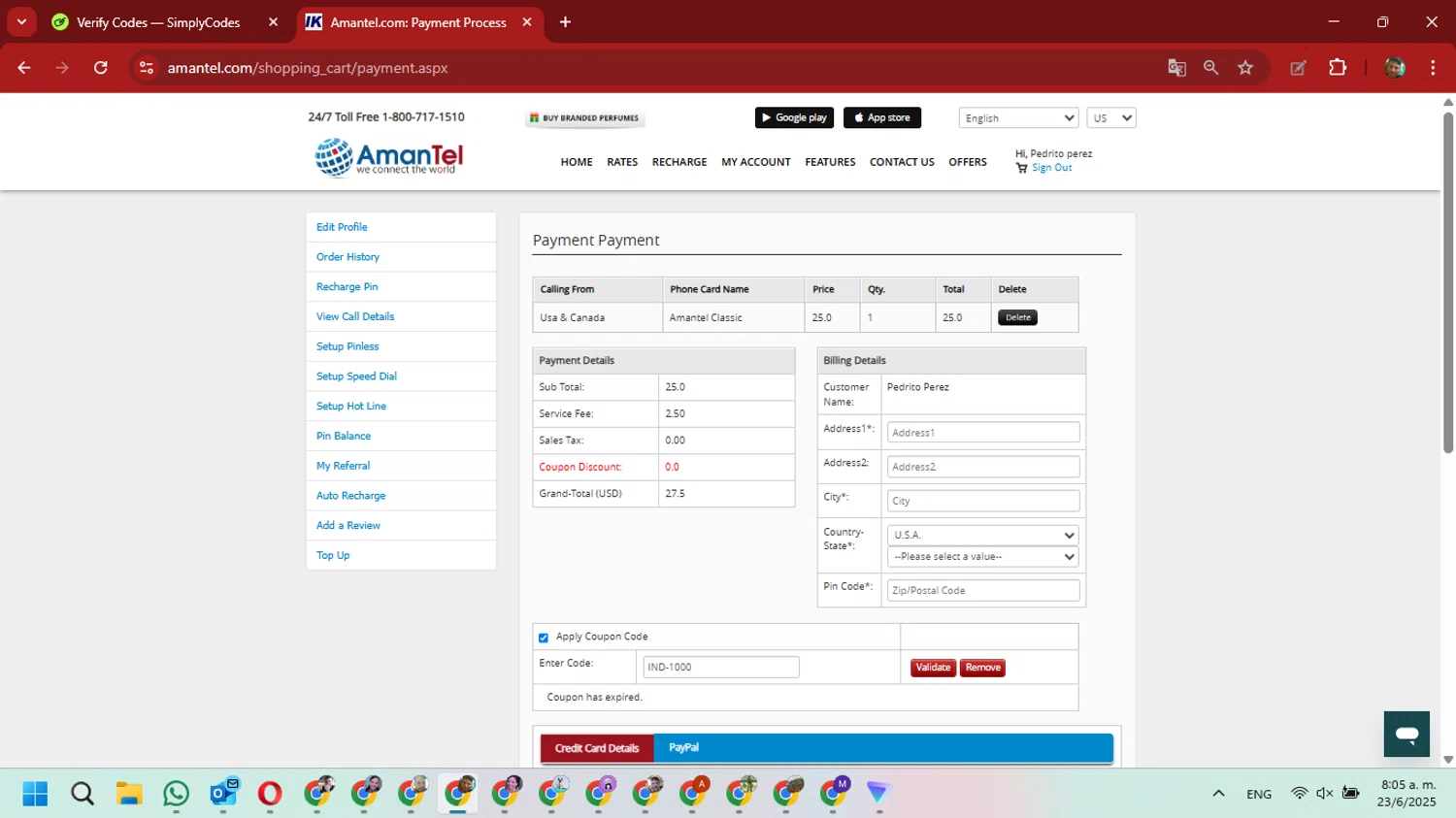
Task: Open Opera browser from the taskbar
Action: pos(270,794)
